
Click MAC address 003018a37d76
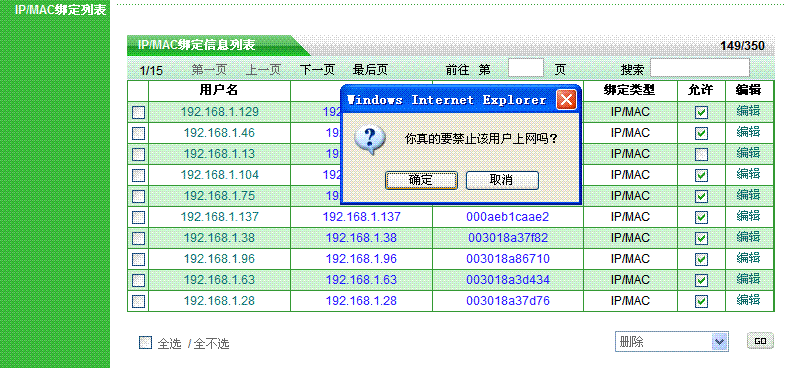(x=508, y=301)
